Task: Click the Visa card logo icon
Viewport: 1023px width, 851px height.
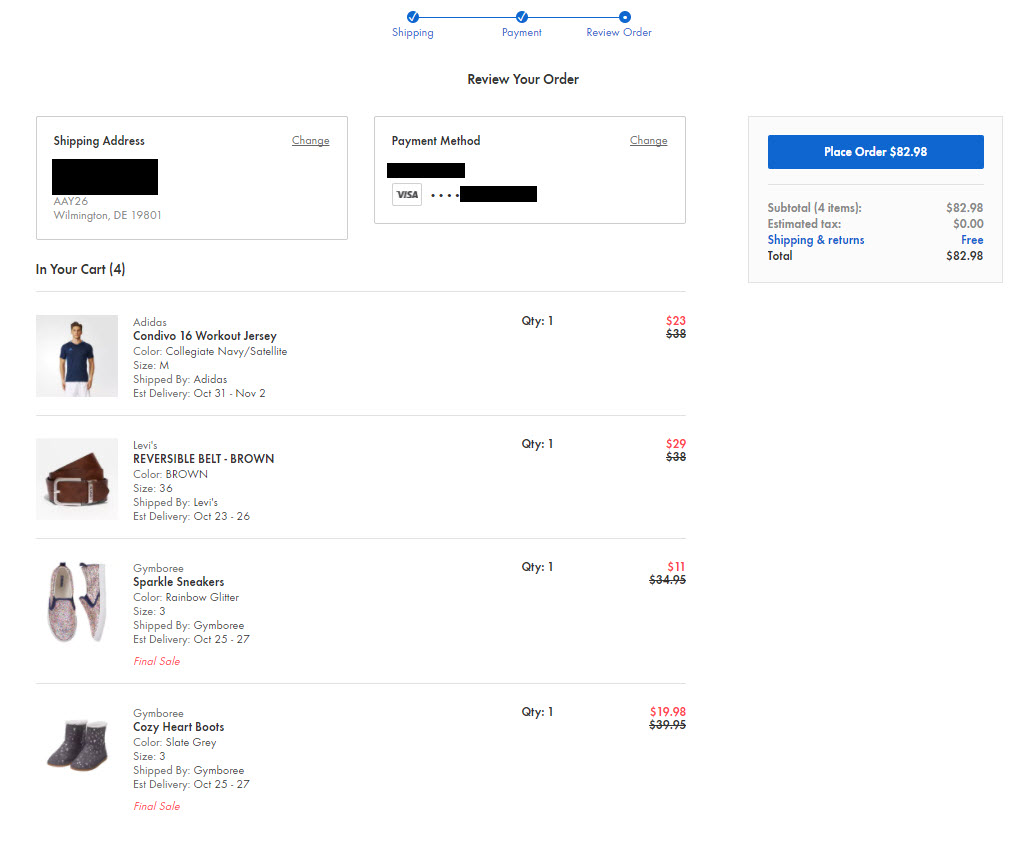Action: coord(407,194)
